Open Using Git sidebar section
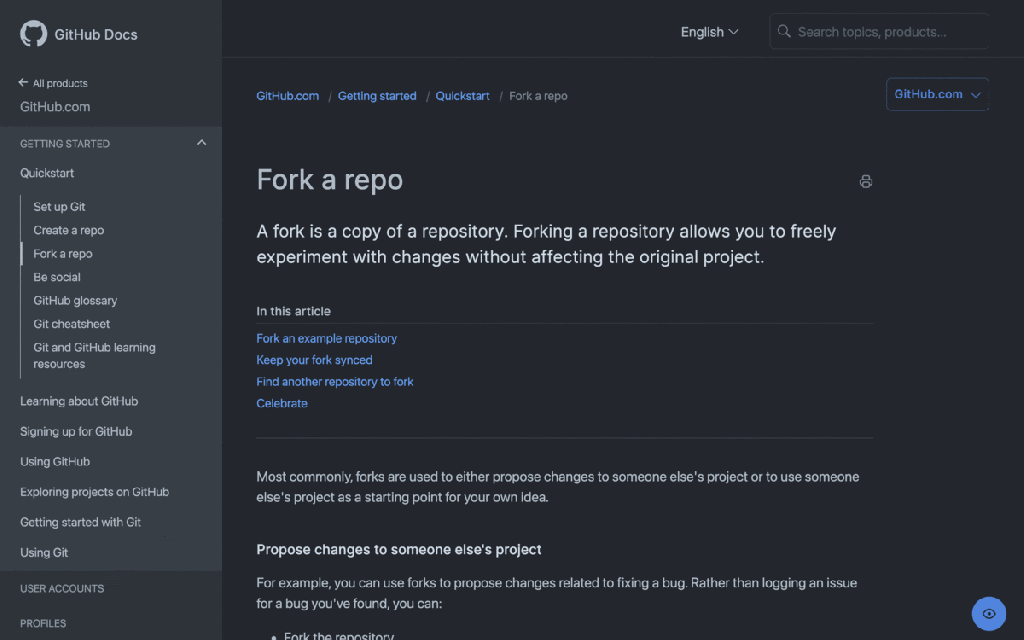The image size is (1024, 640). point(46,552)
